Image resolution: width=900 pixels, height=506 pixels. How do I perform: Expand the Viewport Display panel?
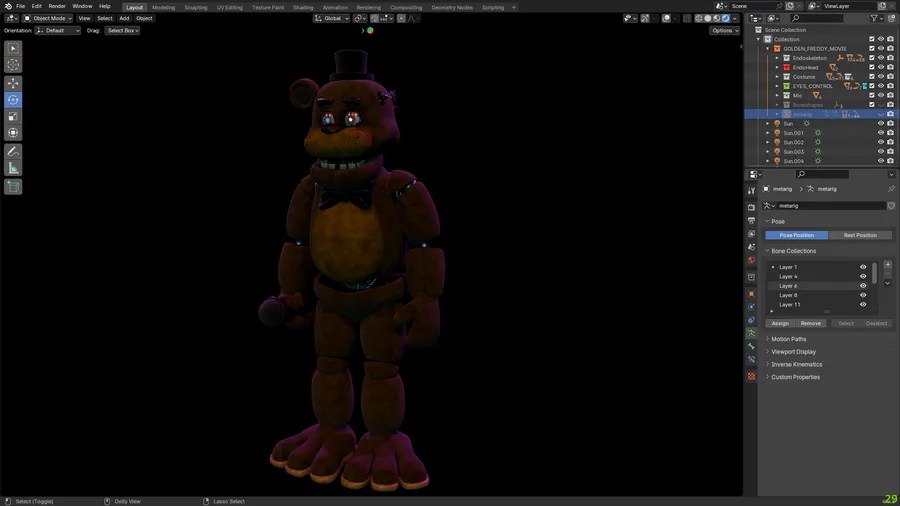pyautogui.click(x=793, y=352)
